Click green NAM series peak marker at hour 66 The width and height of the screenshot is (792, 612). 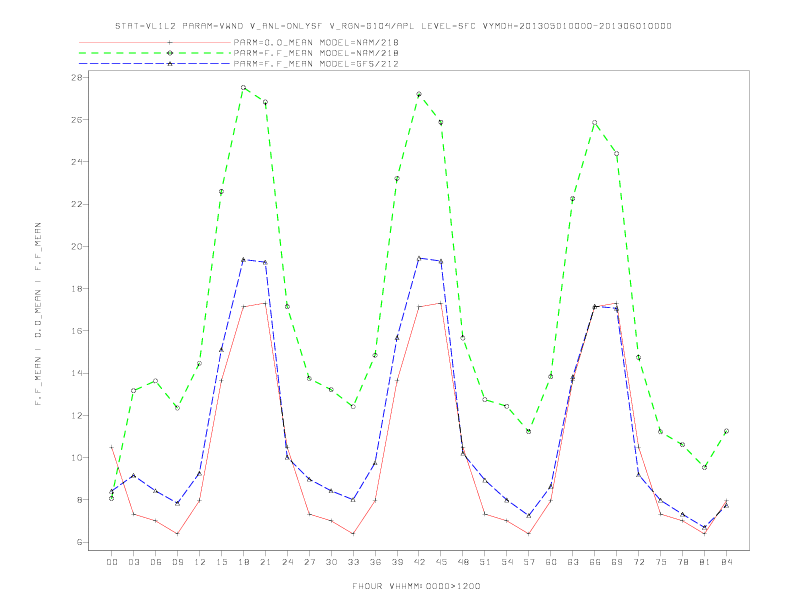(x=595, y=123)
